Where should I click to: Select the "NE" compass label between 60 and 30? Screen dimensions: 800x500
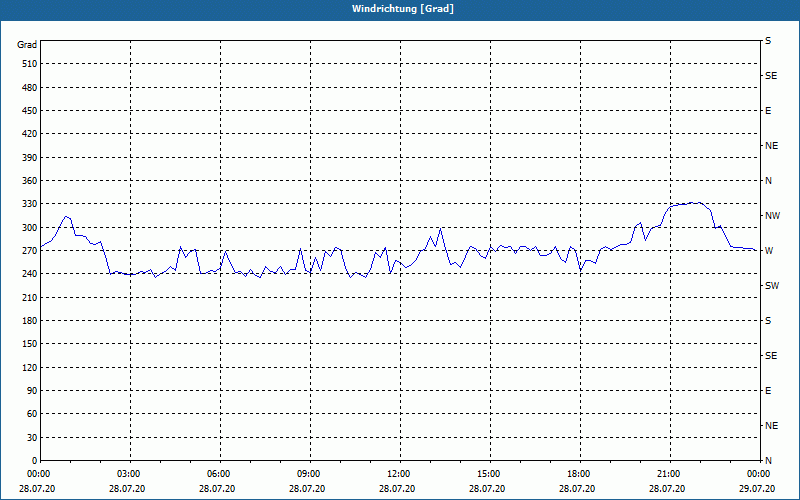click(772, 426)
